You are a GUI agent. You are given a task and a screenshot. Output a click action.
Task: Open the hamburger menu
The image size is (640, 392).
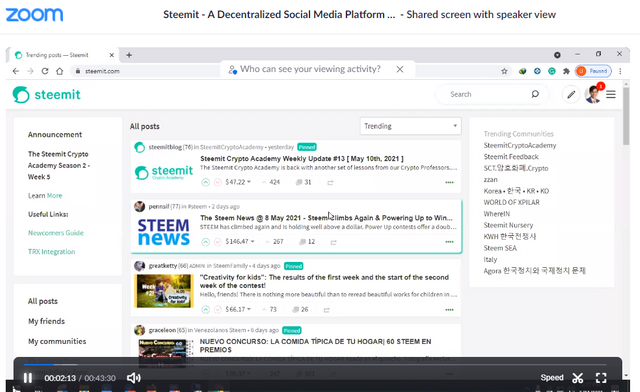click(x=611, y=95)
